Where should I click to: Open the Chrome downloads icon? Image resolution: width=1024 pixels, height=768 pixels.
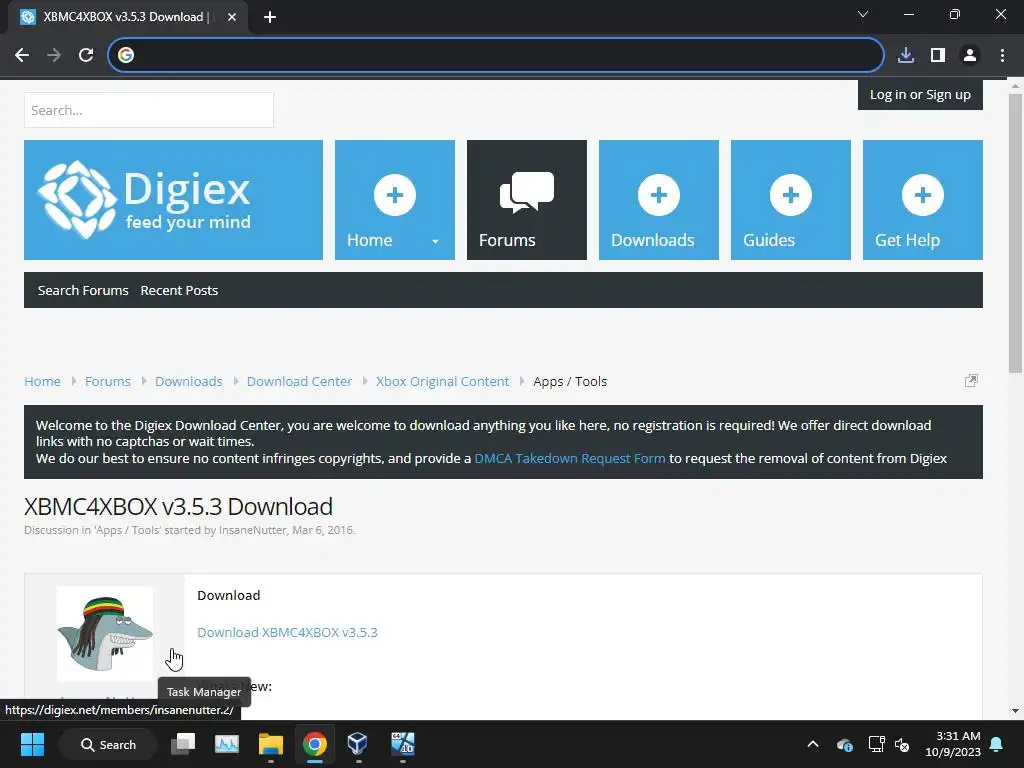tap(906, 55)
